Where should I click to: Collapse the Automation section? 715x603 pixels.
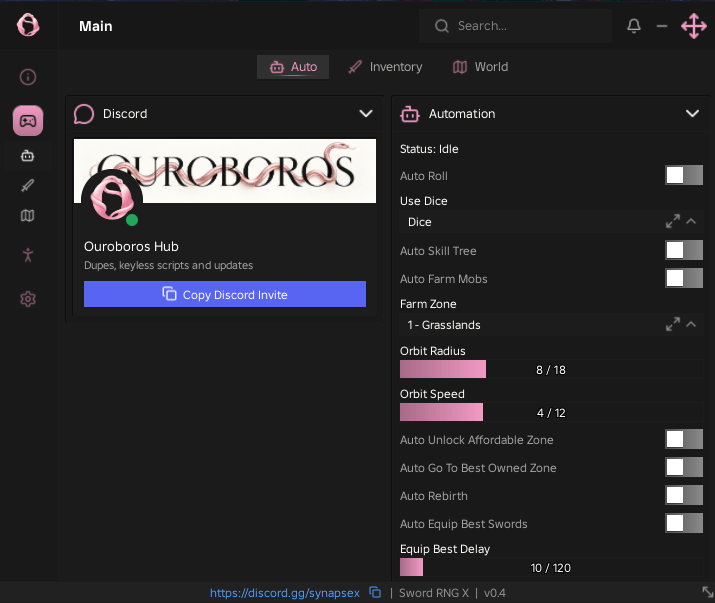click(x=692, y=114)
